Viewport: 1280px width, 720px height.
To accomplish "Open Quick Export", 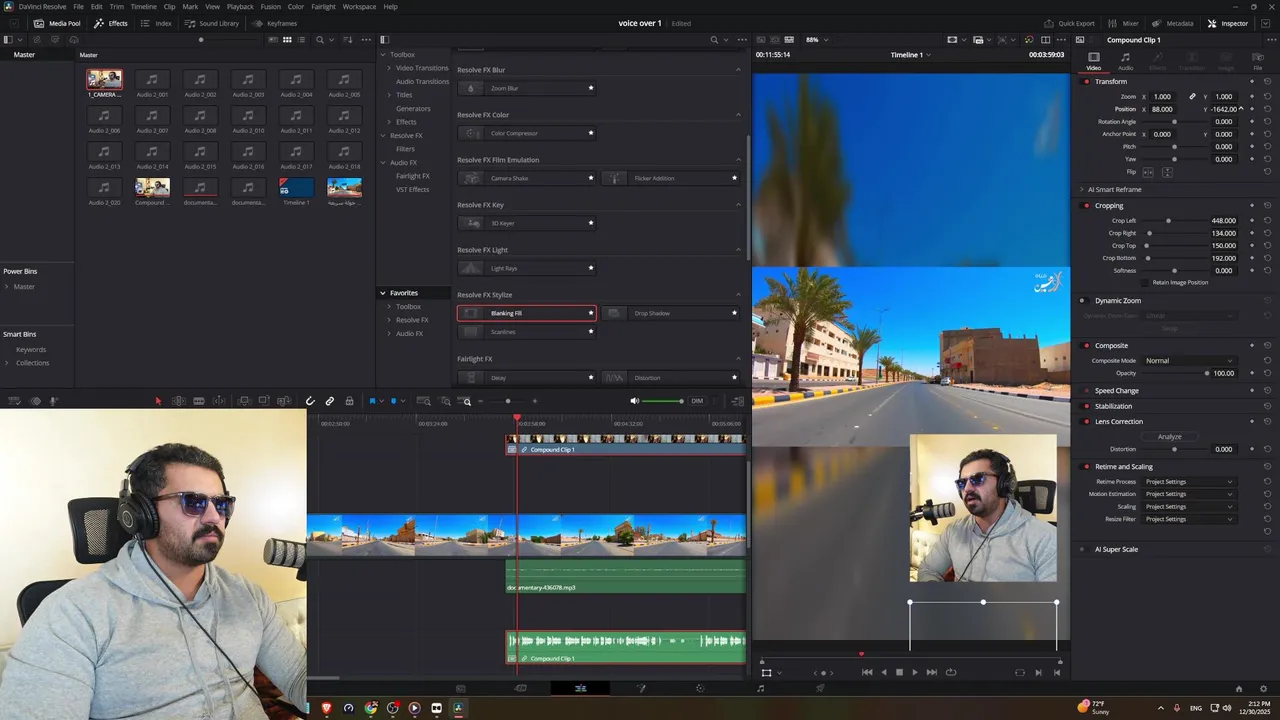I will click(x=1069, y=23).
